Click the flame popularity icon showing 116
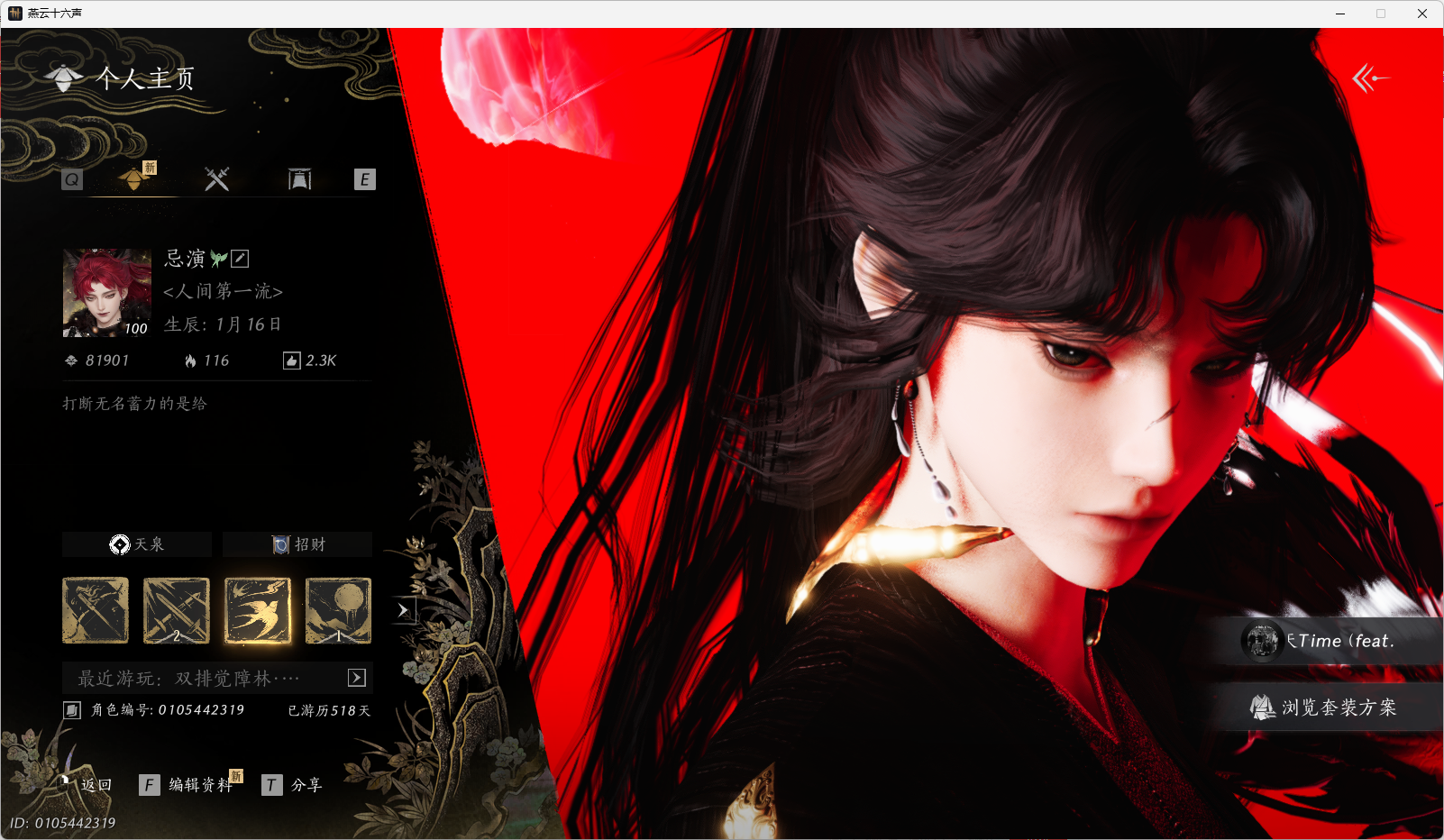This screenshot has height=840, width=1444. point(190,361)
